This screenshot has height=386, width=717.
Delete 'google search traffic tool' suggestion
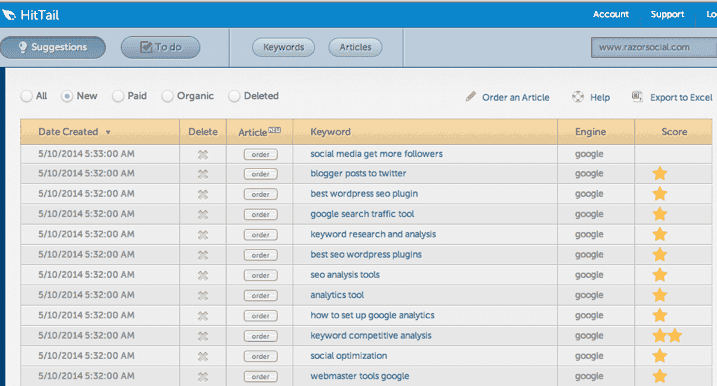pos(203,214)
